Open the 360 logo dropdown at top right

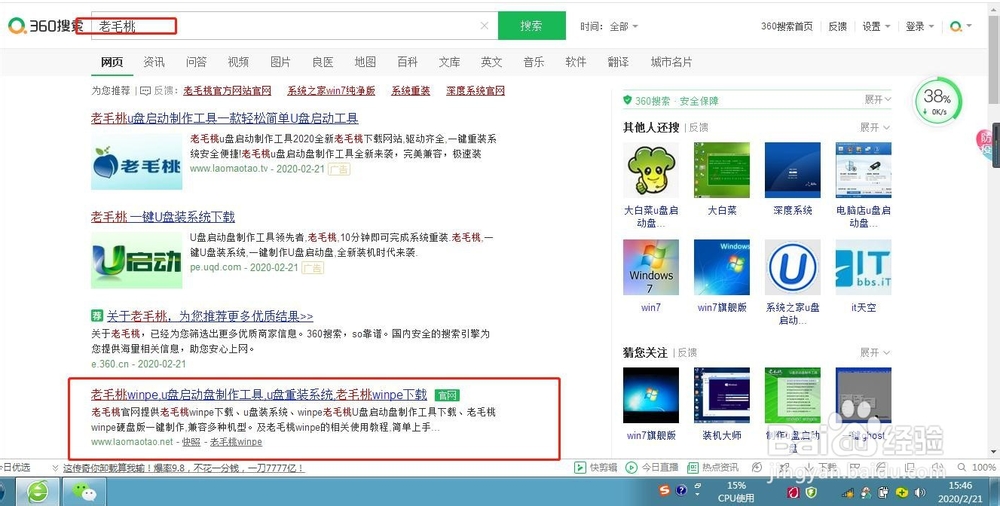(x=960, y=26)
